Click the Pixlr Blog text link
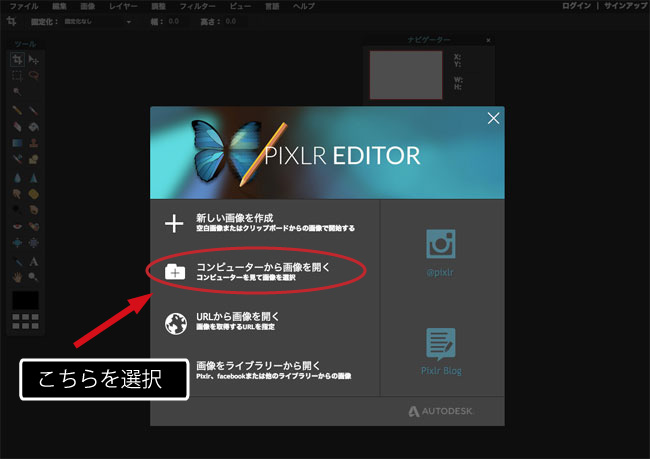 click(441, 371)
